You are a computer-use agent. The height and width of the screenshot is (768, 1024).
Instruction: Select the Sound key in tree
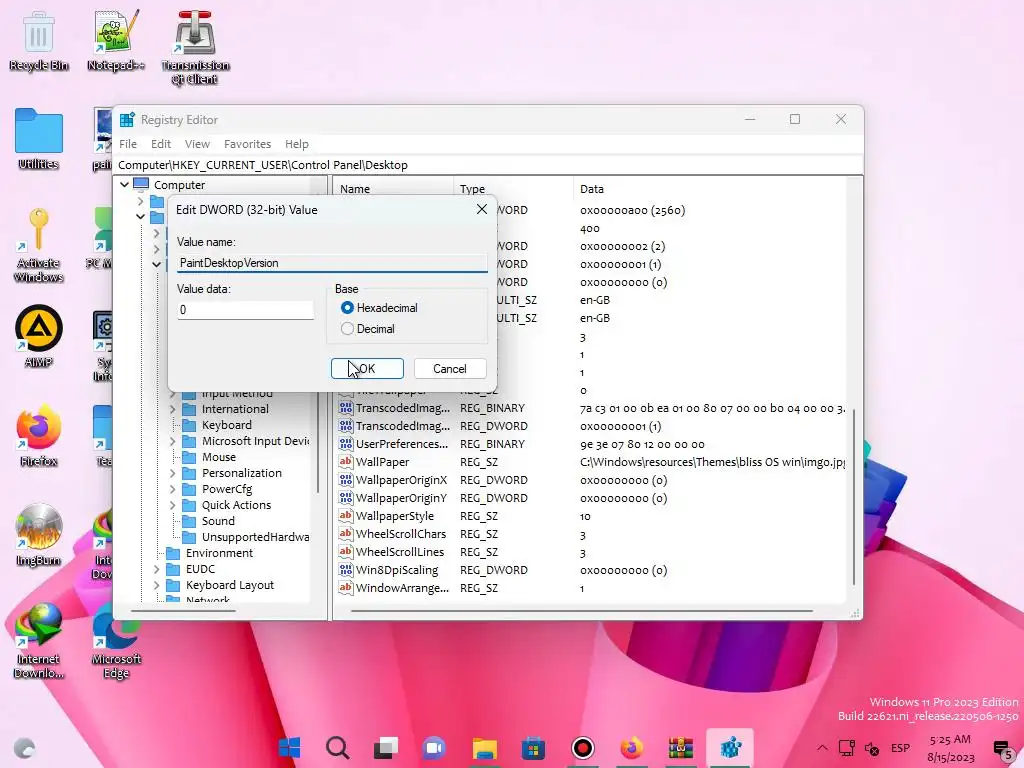click(218, 521)
